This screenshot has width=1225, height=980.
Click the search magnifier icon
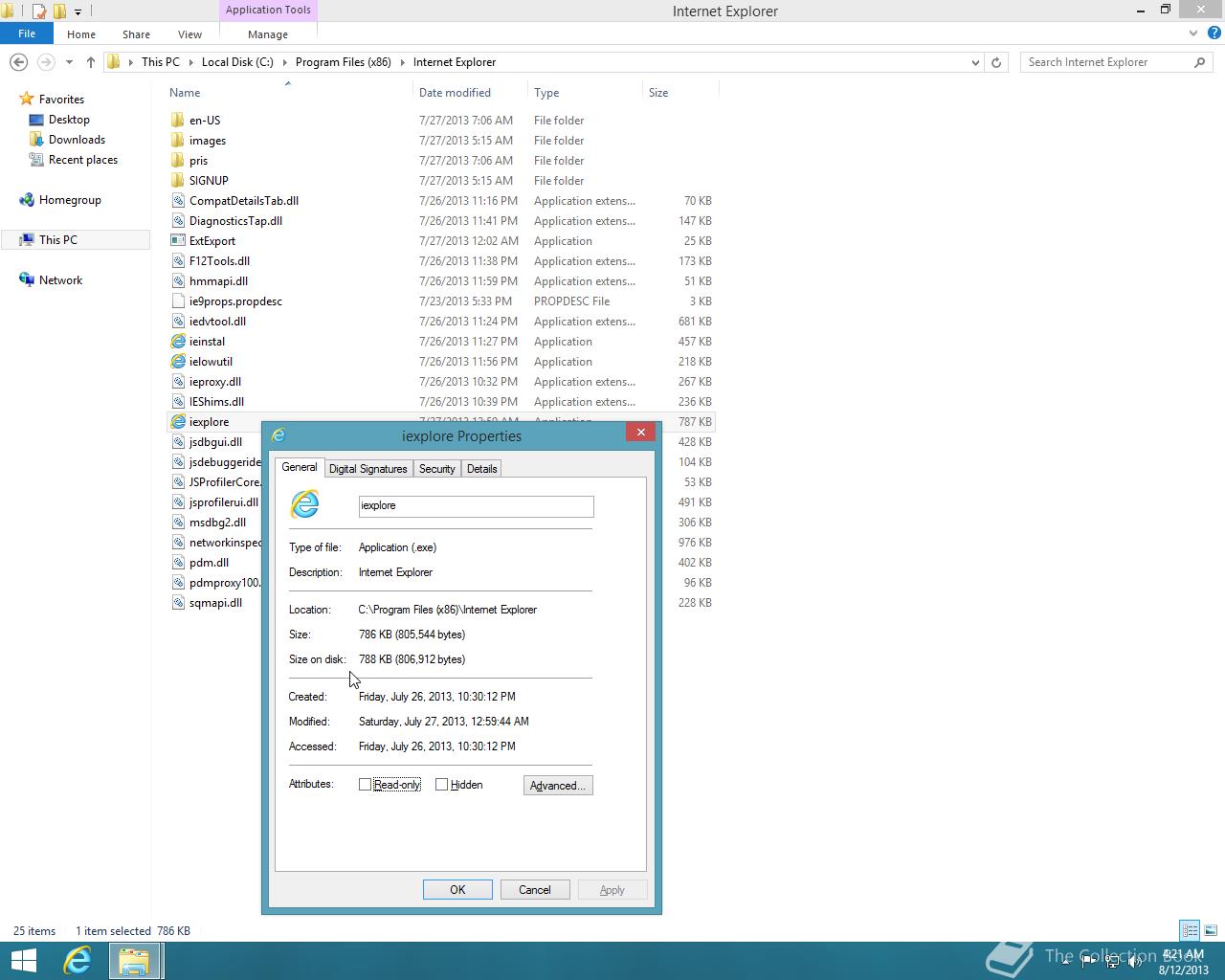tap(1199, 62)
